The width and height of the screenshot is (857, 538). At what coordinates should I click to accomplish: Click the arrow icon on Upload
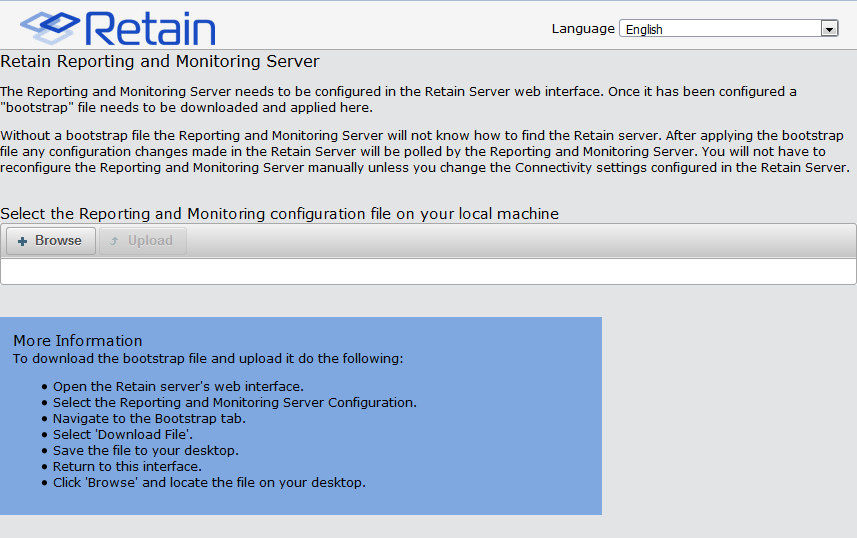tap(115, 241)
